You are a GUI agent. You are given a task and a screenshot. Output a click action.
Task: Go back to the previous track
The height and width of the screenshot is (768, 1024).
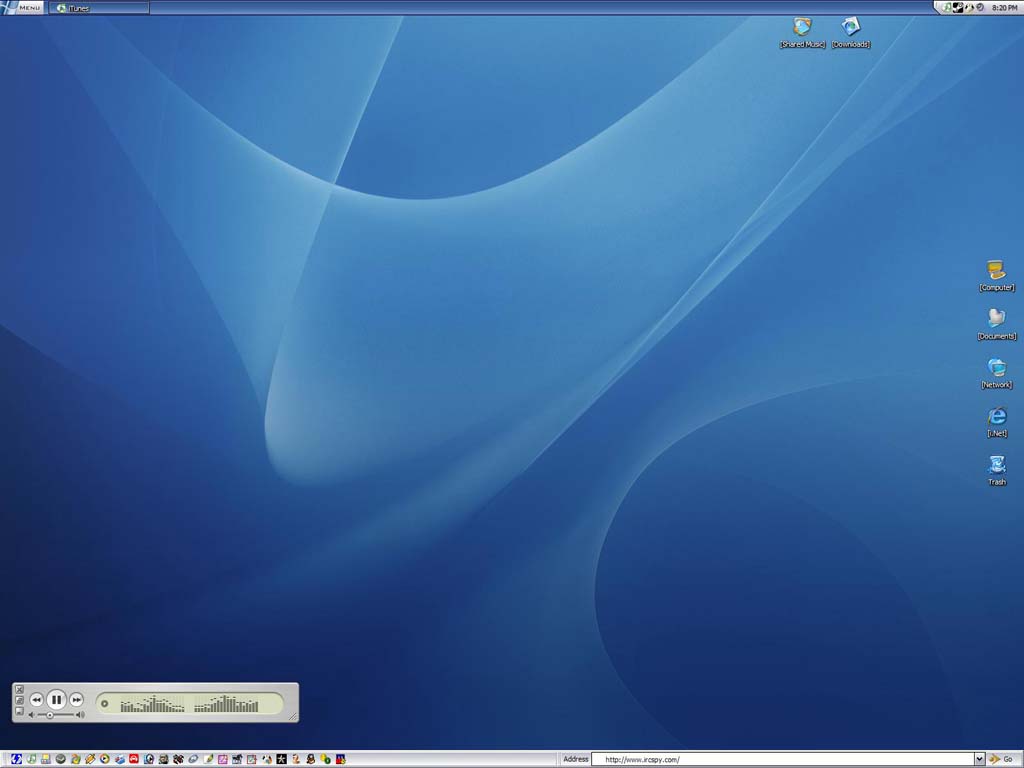click(x=36, y=700)
